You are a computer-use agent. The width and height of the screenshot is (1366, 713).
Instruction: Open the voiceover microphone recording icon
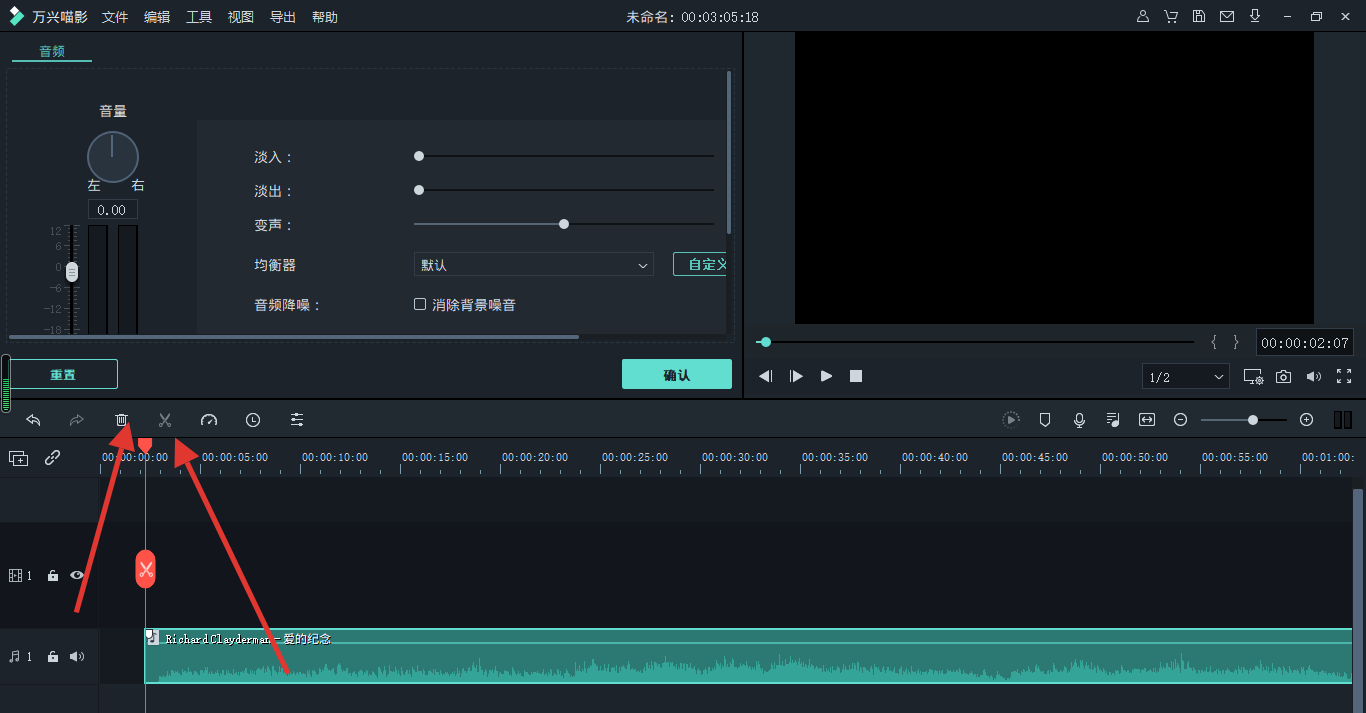pos(1079,420)
